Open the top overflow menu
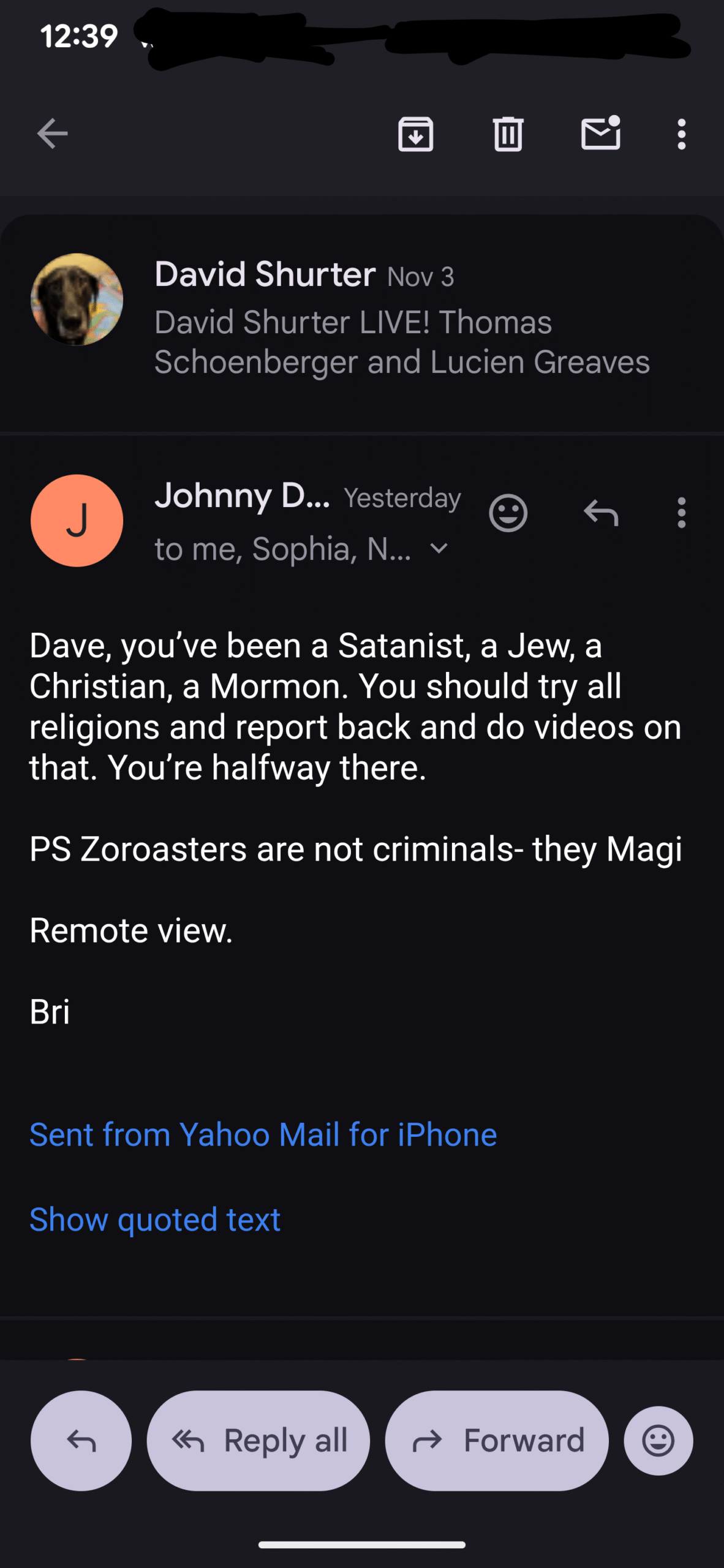Viewport: 724px width, 1568px height. pyautogui.click(x=681, y=134)
